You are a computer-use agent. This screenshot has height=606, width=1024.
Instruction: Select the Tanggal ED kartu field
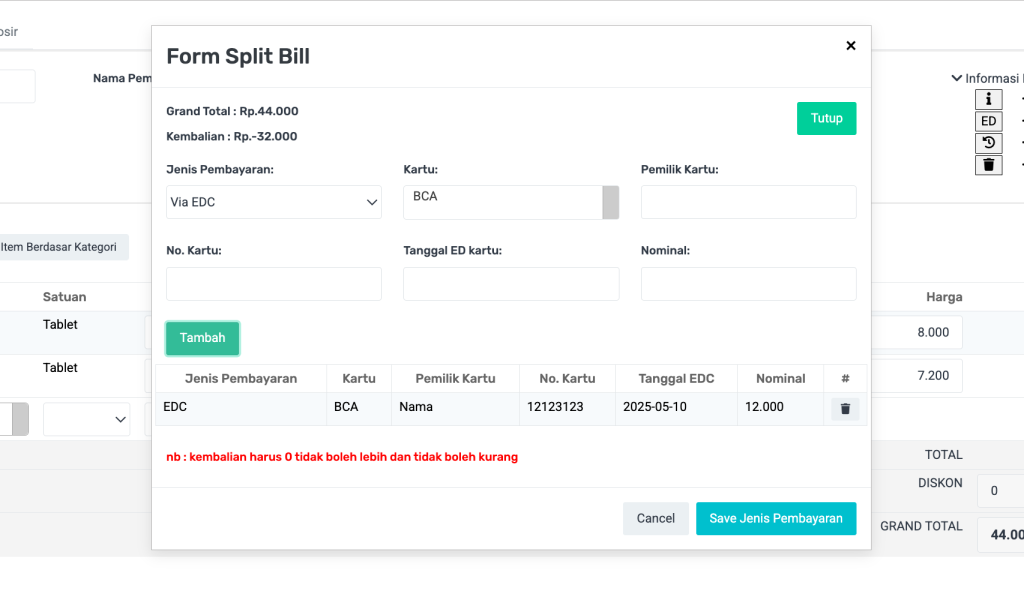click(x=510, y=284)
